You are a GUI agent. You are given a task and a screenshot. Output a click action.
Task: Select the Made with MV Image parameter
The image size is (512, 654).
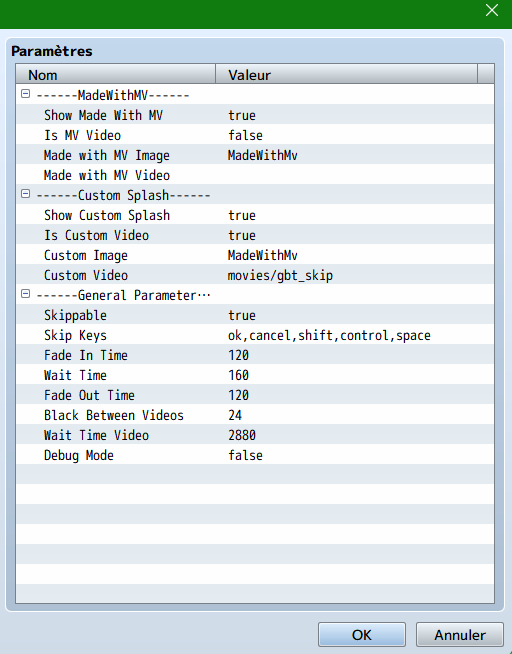[x=255, y=155]
